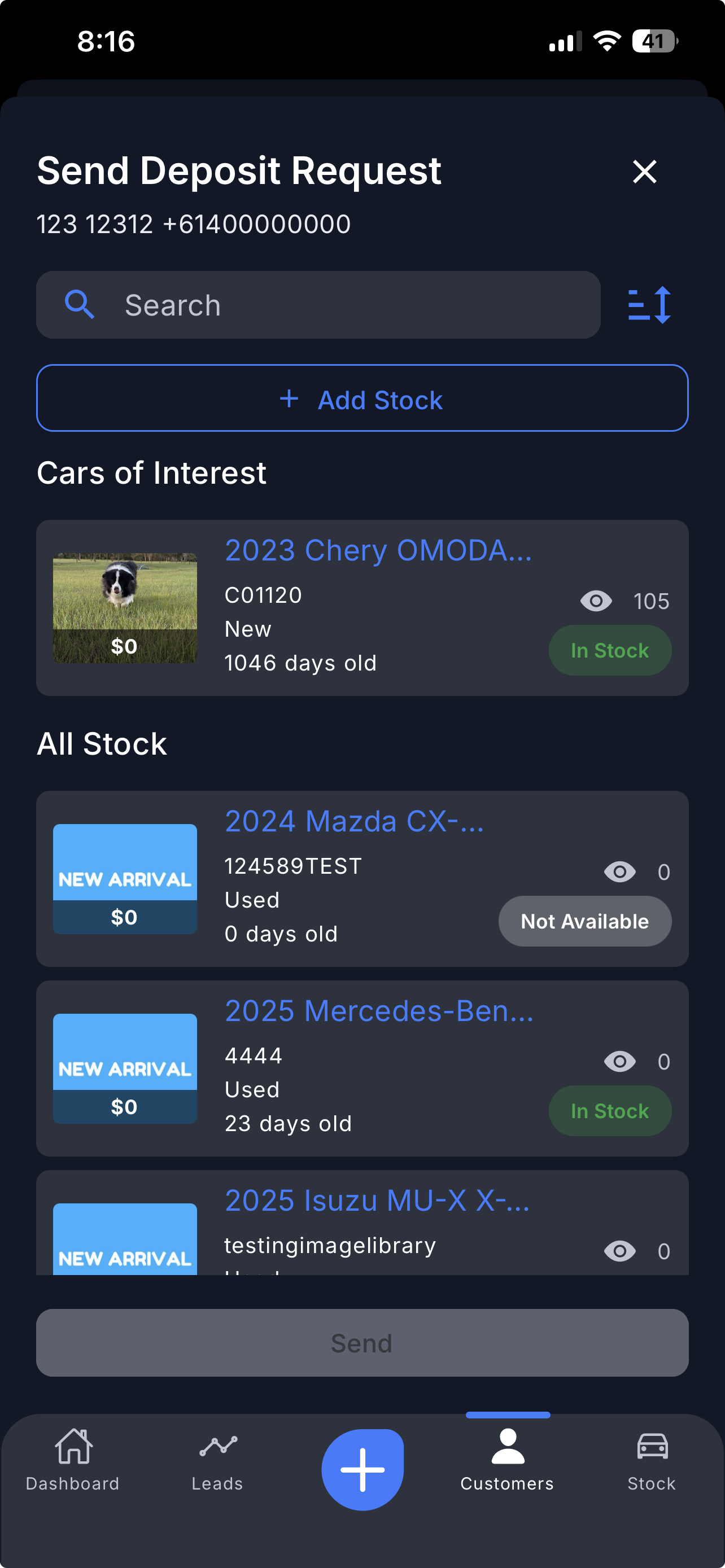The width and height of the screenshot is (725, 1568).
Task: Click the eye icon on Isuzu MU-X listing
Action: tap(619, 1251)
